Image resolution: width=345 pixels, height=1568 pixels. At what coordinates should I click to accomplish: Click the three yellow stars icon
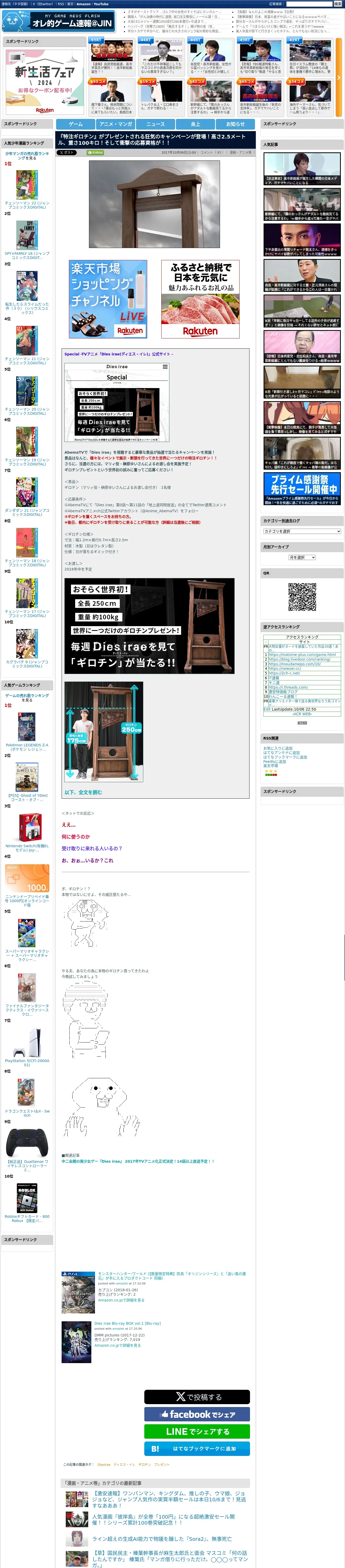(270, 771)
